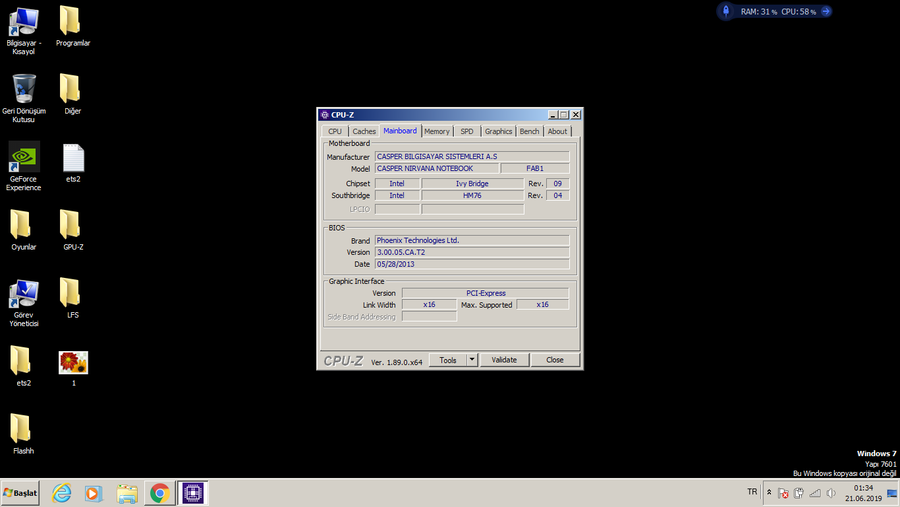
Task: Switch to the Graphics tab
Action: click(x=498, y=131)
